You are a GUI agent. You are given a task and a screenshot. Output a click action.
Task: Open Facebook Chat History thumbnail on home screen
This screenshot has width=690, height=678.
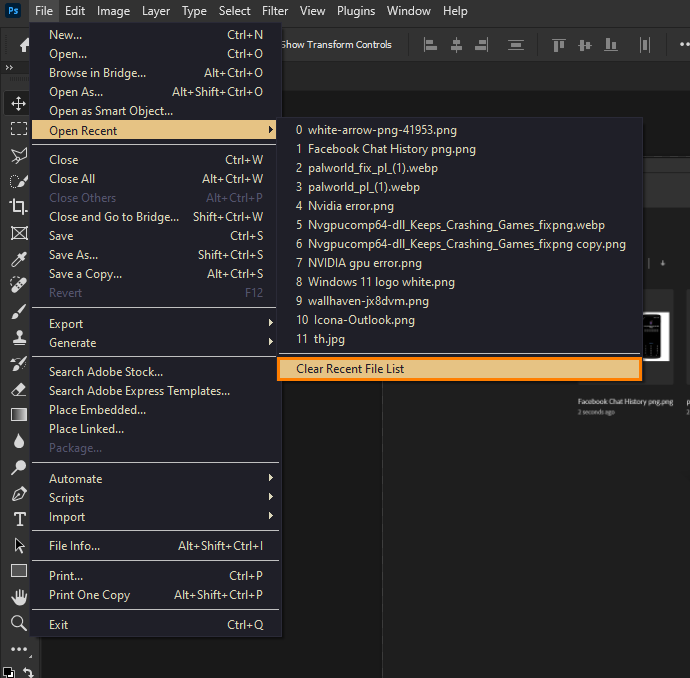coord(656,336)
